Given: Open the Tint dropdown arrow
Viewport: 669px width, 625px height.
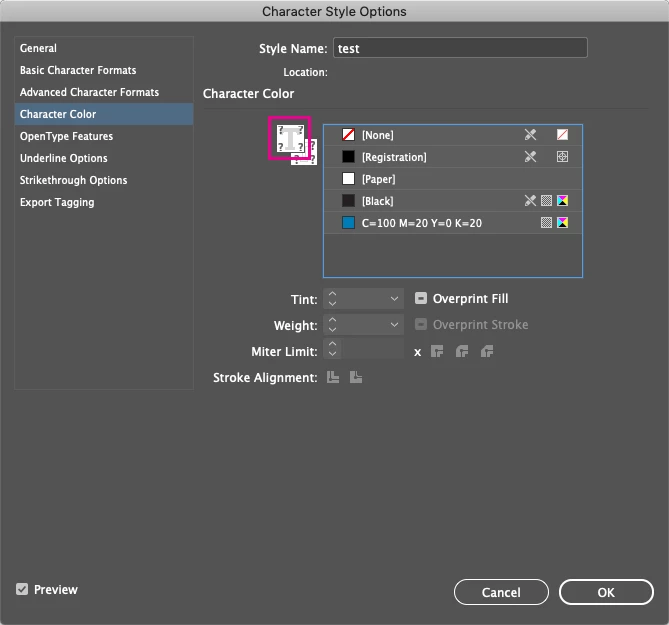Looking at the screenshot, I should click(394, 299).
